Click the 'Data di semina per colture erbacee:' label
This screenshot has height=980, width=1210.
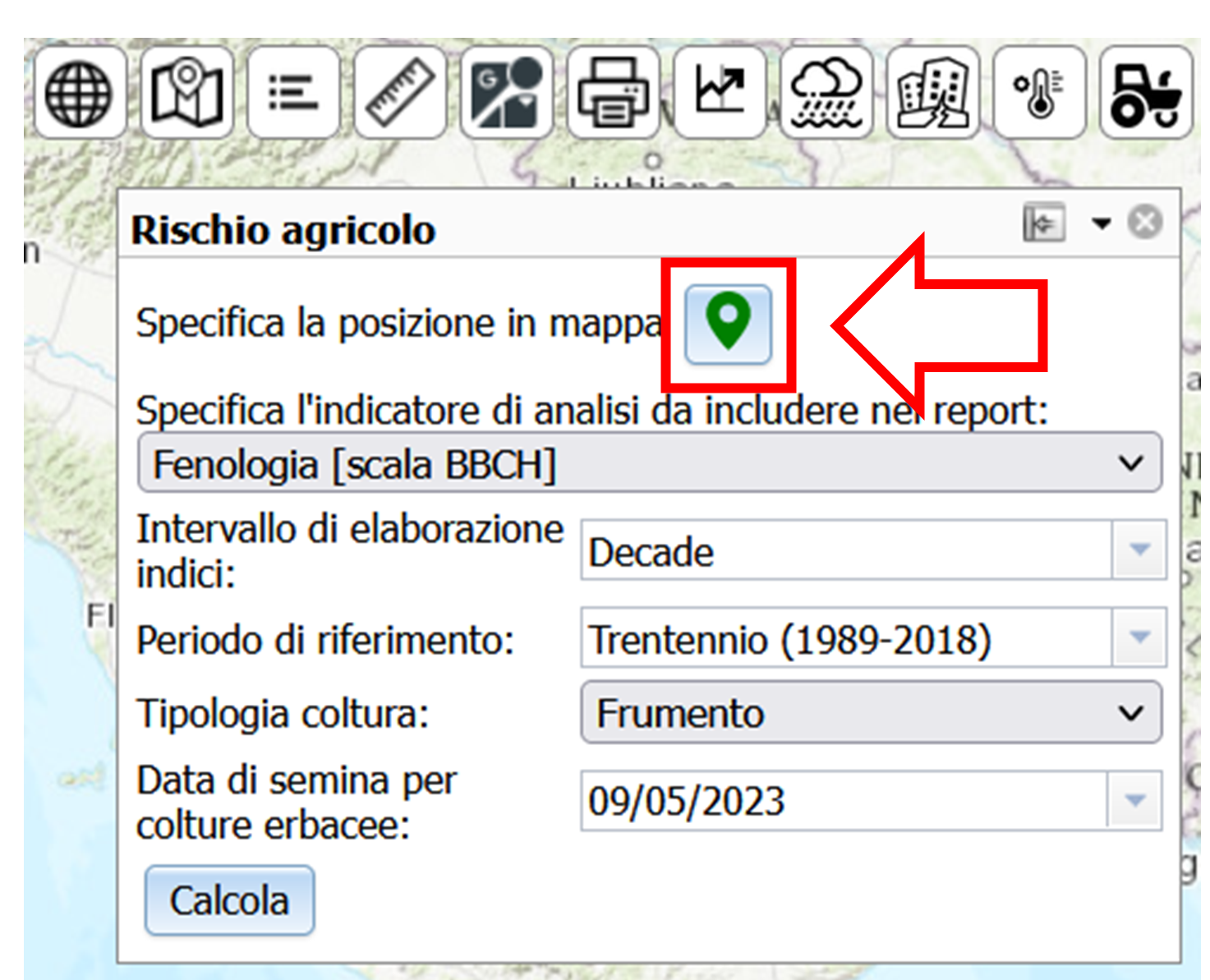(x=297, y=803)
